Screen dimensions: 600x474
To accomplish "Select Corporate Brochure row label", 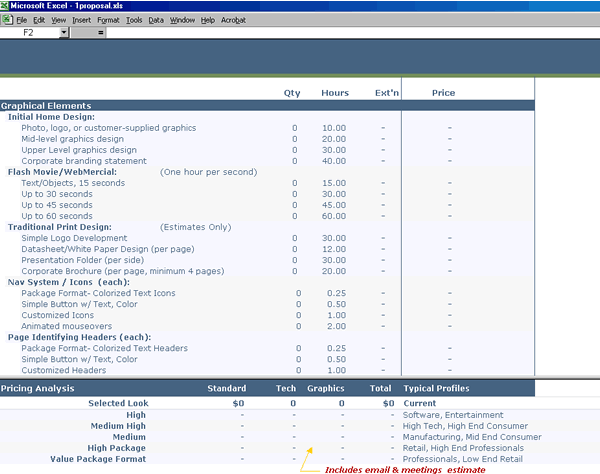I will [123, 271].
